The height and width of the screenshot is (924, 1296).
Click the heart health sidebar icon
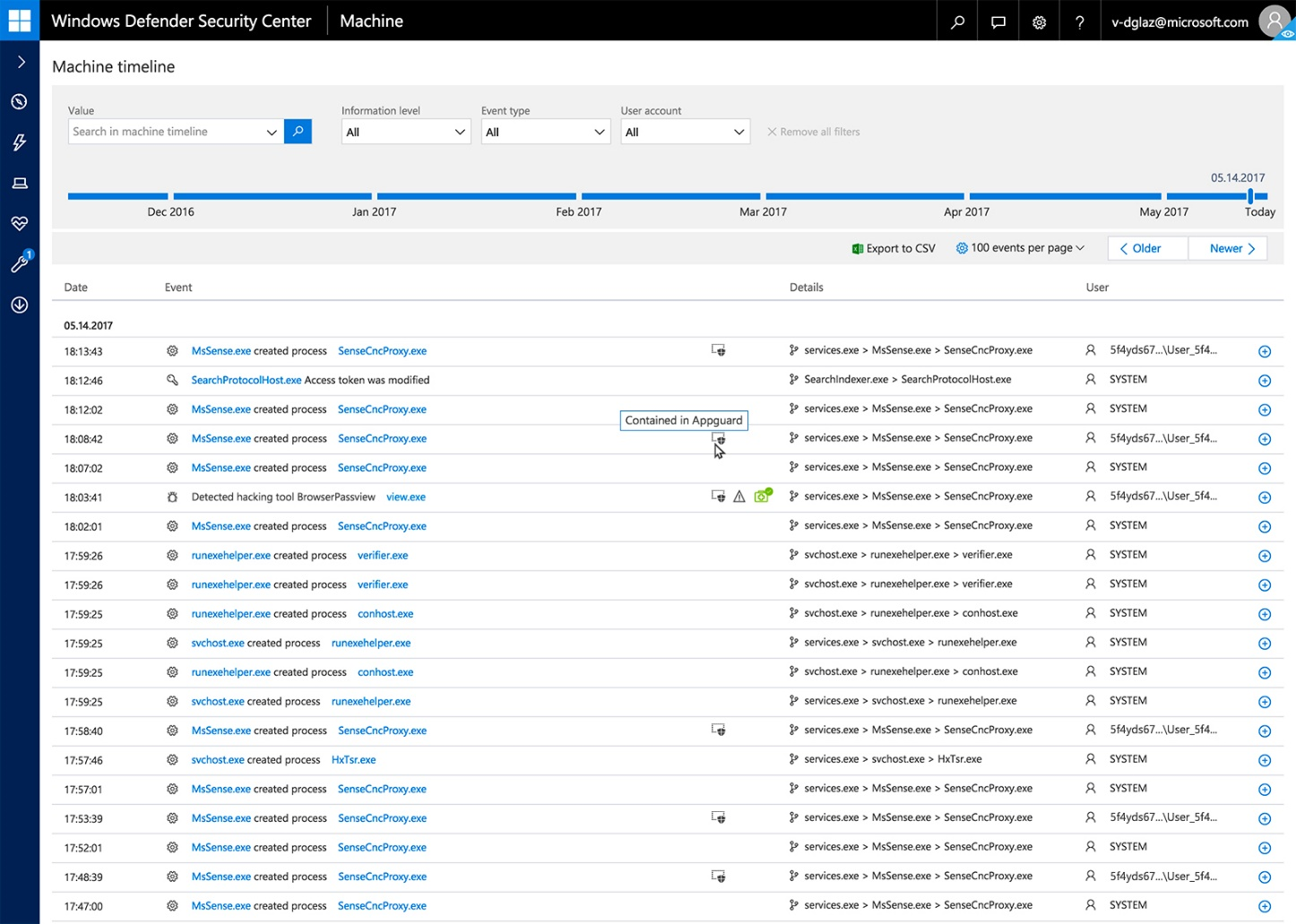tap(19, 223)
